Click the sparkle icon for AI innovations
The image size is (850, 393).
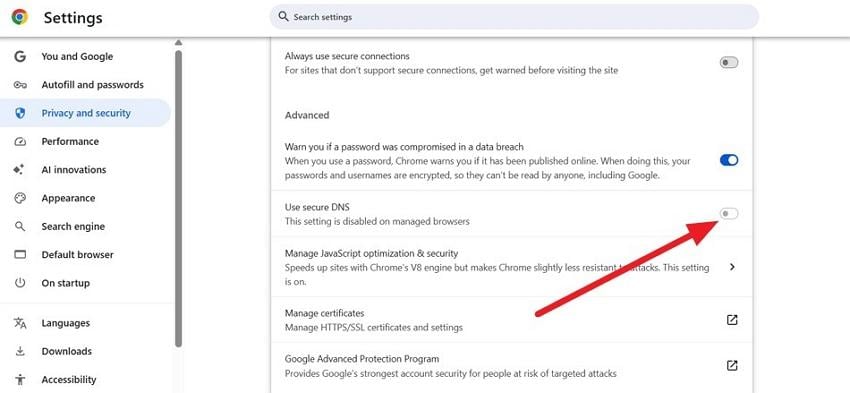19,170
